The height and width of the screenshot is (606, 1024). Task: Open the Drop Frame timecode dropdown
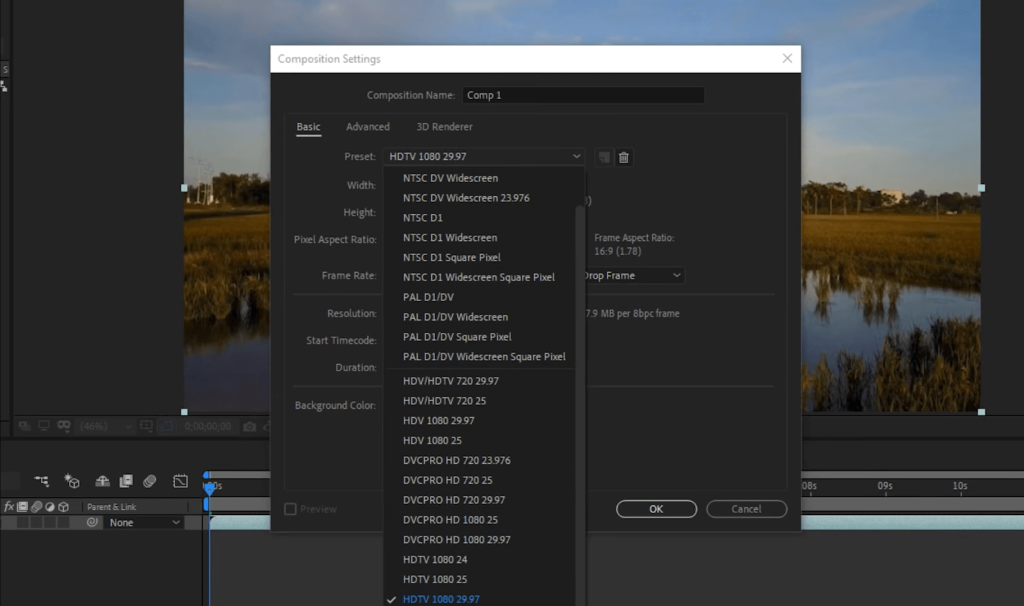(x=630, y=275)
